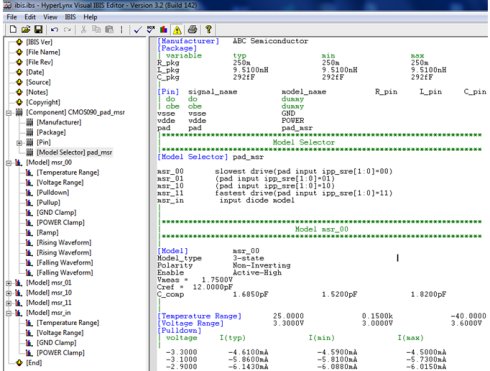
Task: Click the graph icon beside [Ramp] tree node
Action: tap(30, 232)
